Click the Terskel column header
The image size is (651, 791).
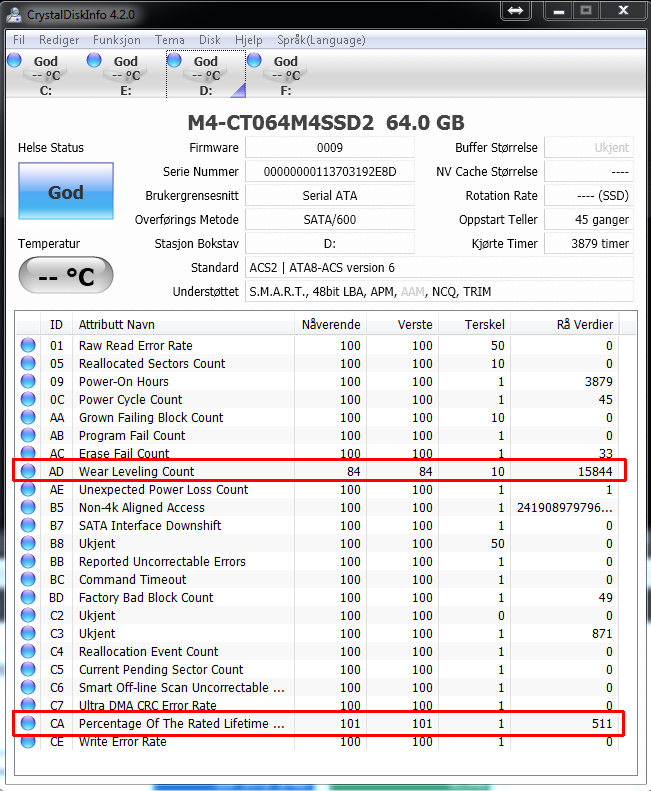(475, 324)
